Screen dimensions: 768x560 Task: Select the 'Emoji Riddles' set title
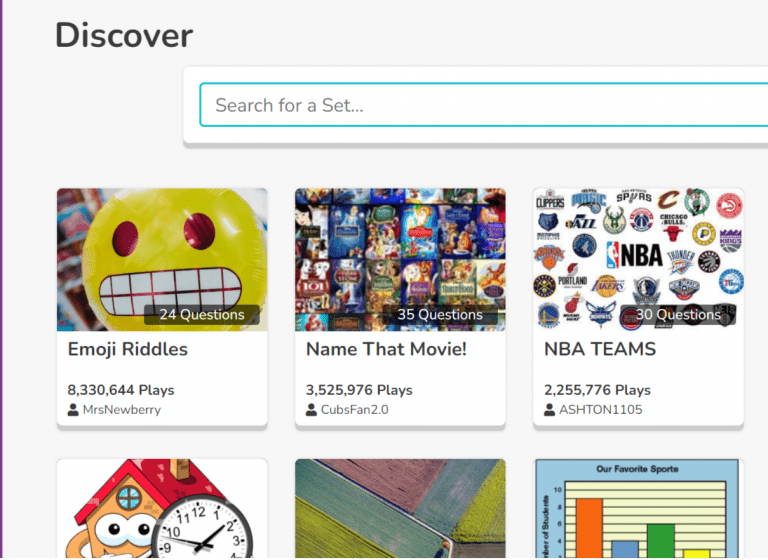coord(128,349)
